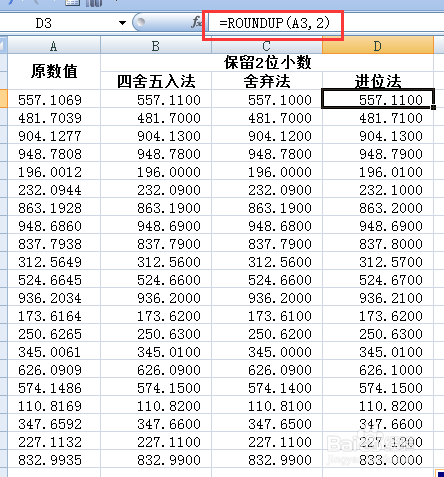Select cell containing 173.6164
Screen dimensions: 444x477
point(54,316)
